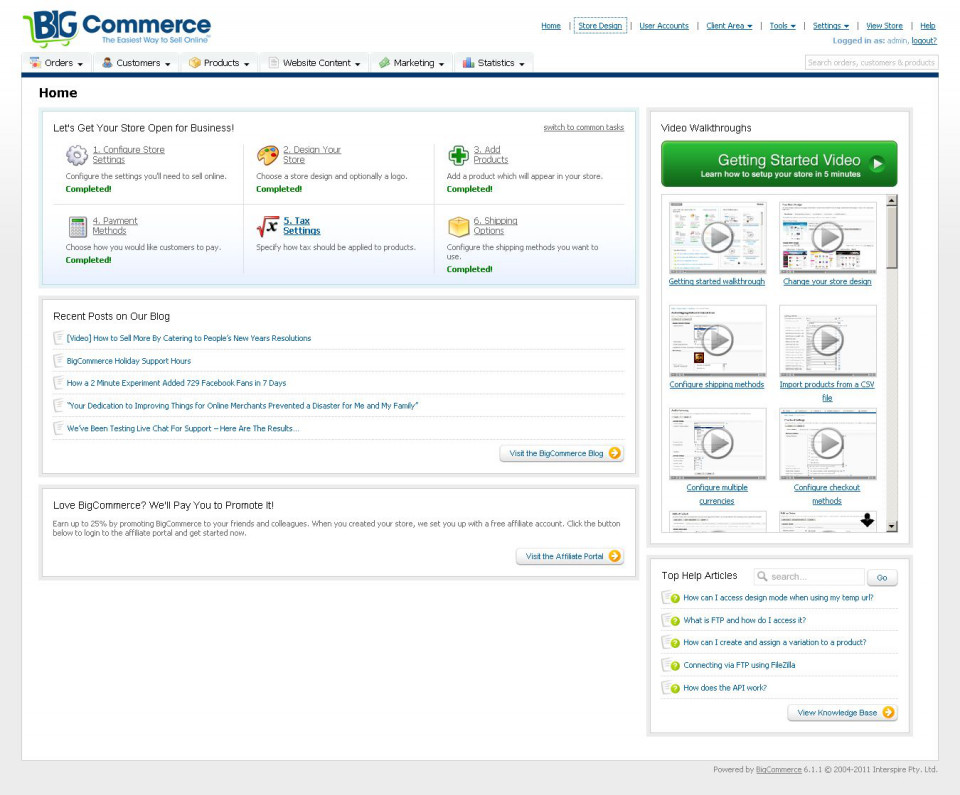Screen dimensions: 960x795
Task: Open Help in top navigation
Action: [x=928, y=26]
